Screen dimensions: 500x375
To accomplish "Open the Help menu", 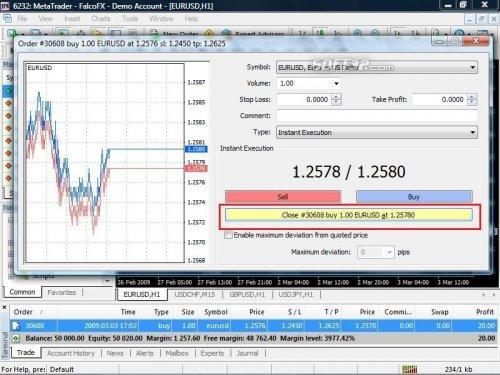I will coord(191,19).
